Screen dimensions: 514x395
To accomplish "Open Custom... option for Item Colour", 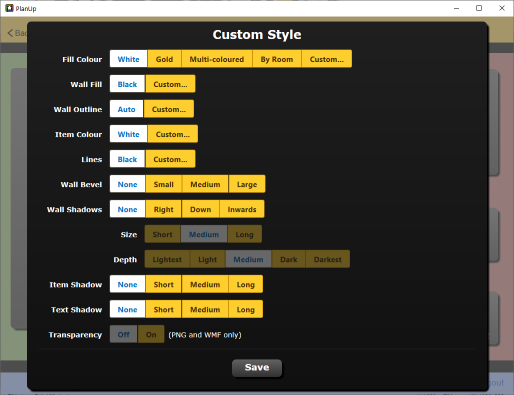I will pyautogui.click(x=173, y=134).
